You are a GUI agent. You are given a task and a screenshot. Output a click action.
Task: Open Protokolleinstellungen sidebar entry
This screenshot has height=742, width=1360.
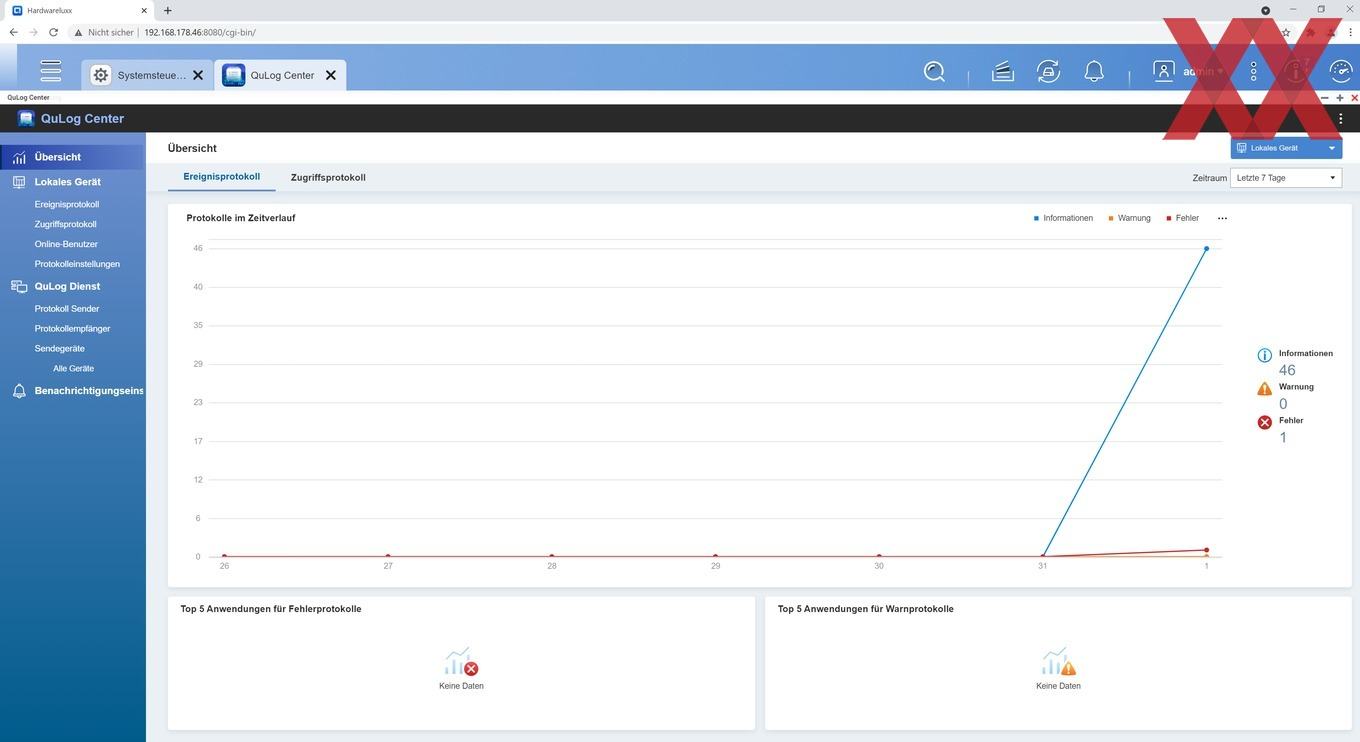click(77, 264)
